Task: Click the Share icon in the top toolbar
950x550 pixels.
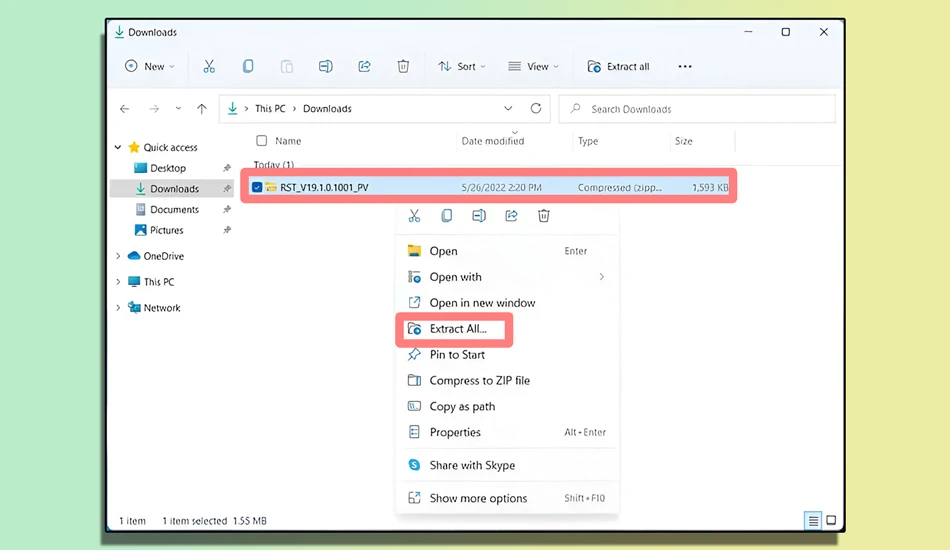Action: click(364, 67)
